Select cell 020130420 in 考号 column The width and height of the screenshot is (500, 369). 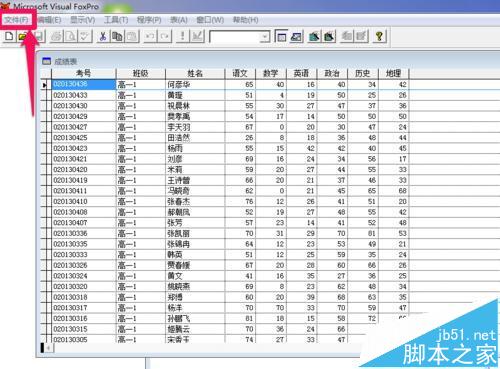[84, 170]
